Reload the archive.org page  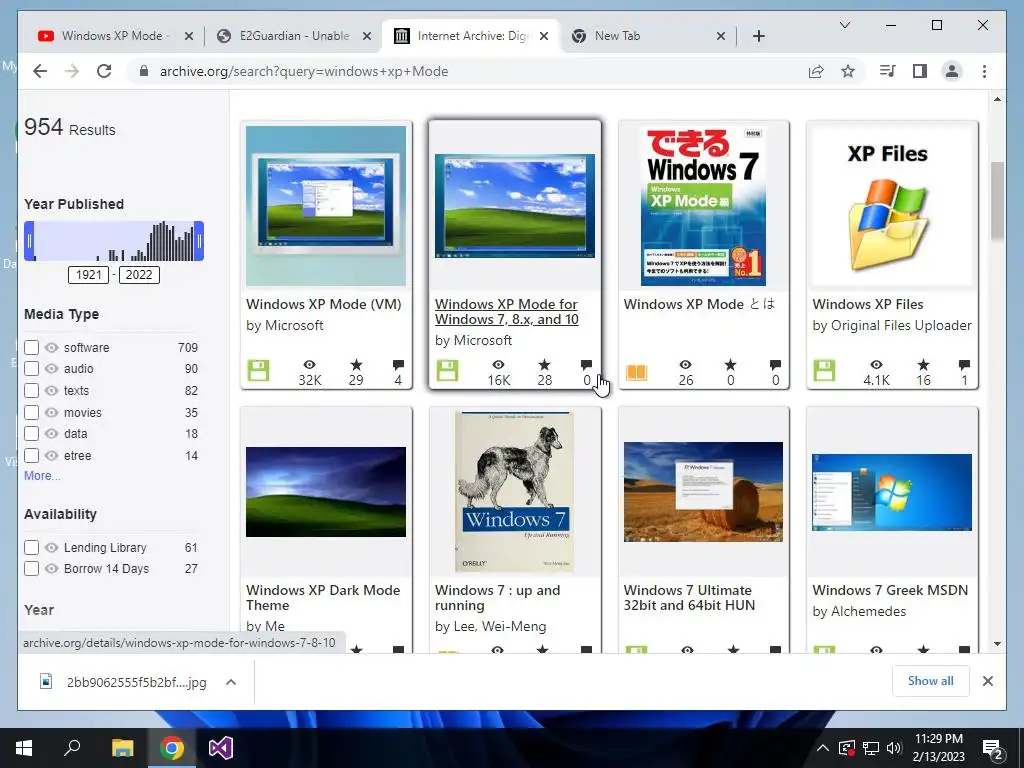[x=104, y=71]
